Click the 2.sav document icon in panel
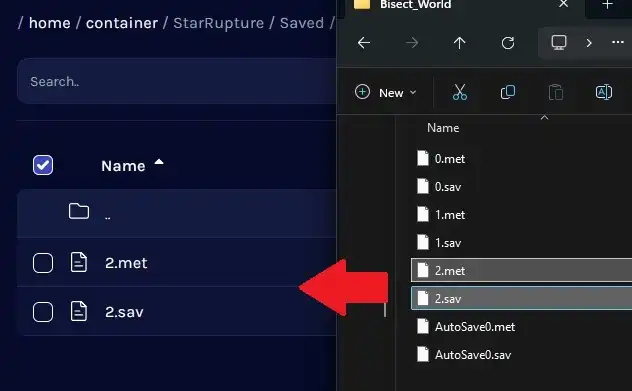The width and height of the screenshot is (632, 391). coord(79,311)
